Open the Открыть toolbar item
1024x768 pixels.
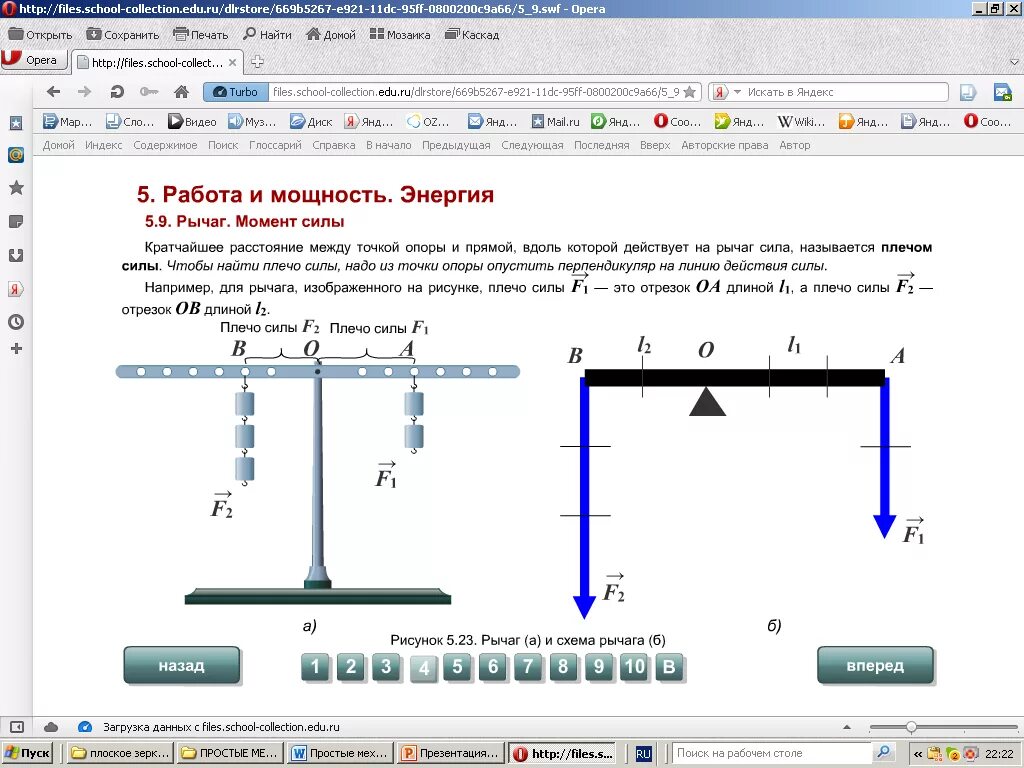click(x=40, y=35)
